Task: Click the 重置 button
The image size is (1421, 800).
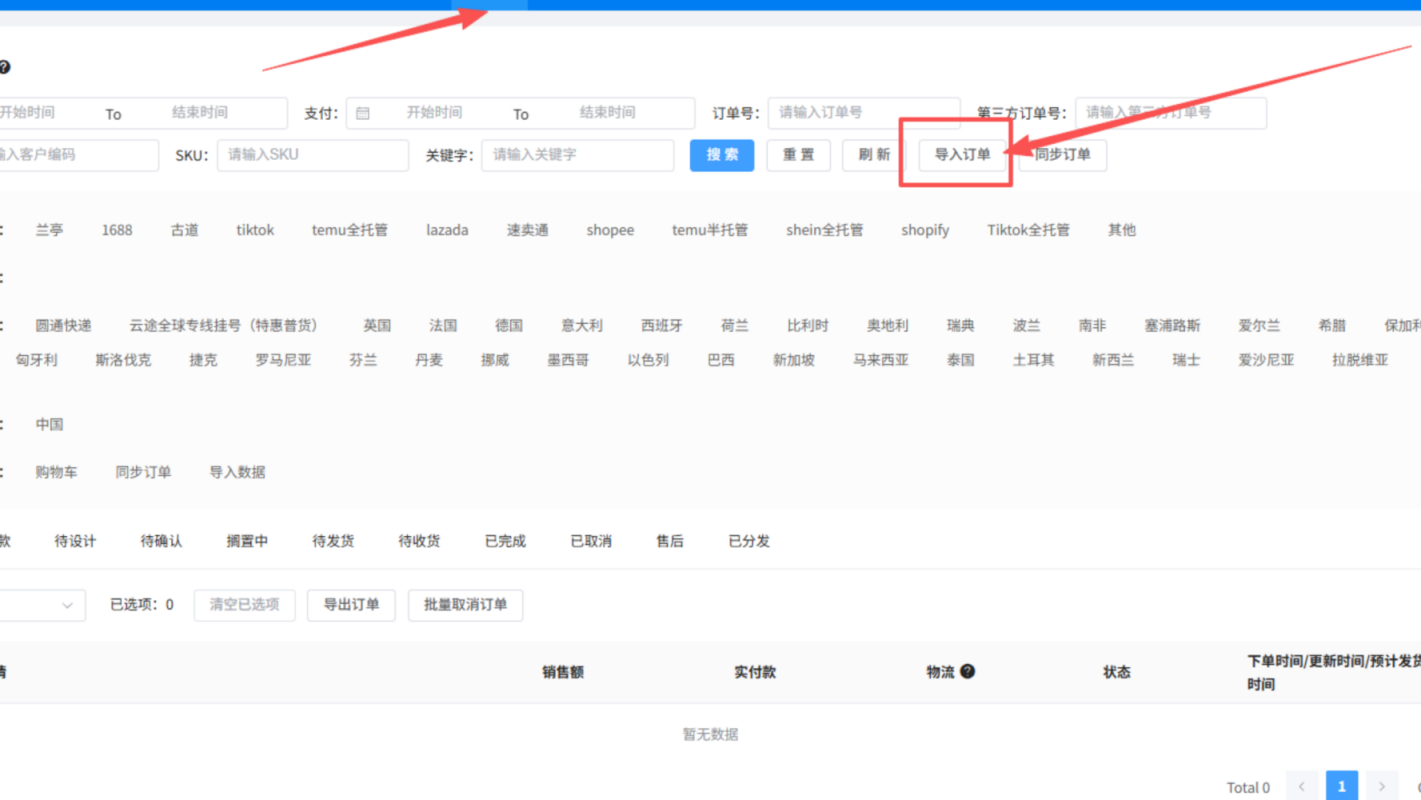Action: [x=798, y=155]
